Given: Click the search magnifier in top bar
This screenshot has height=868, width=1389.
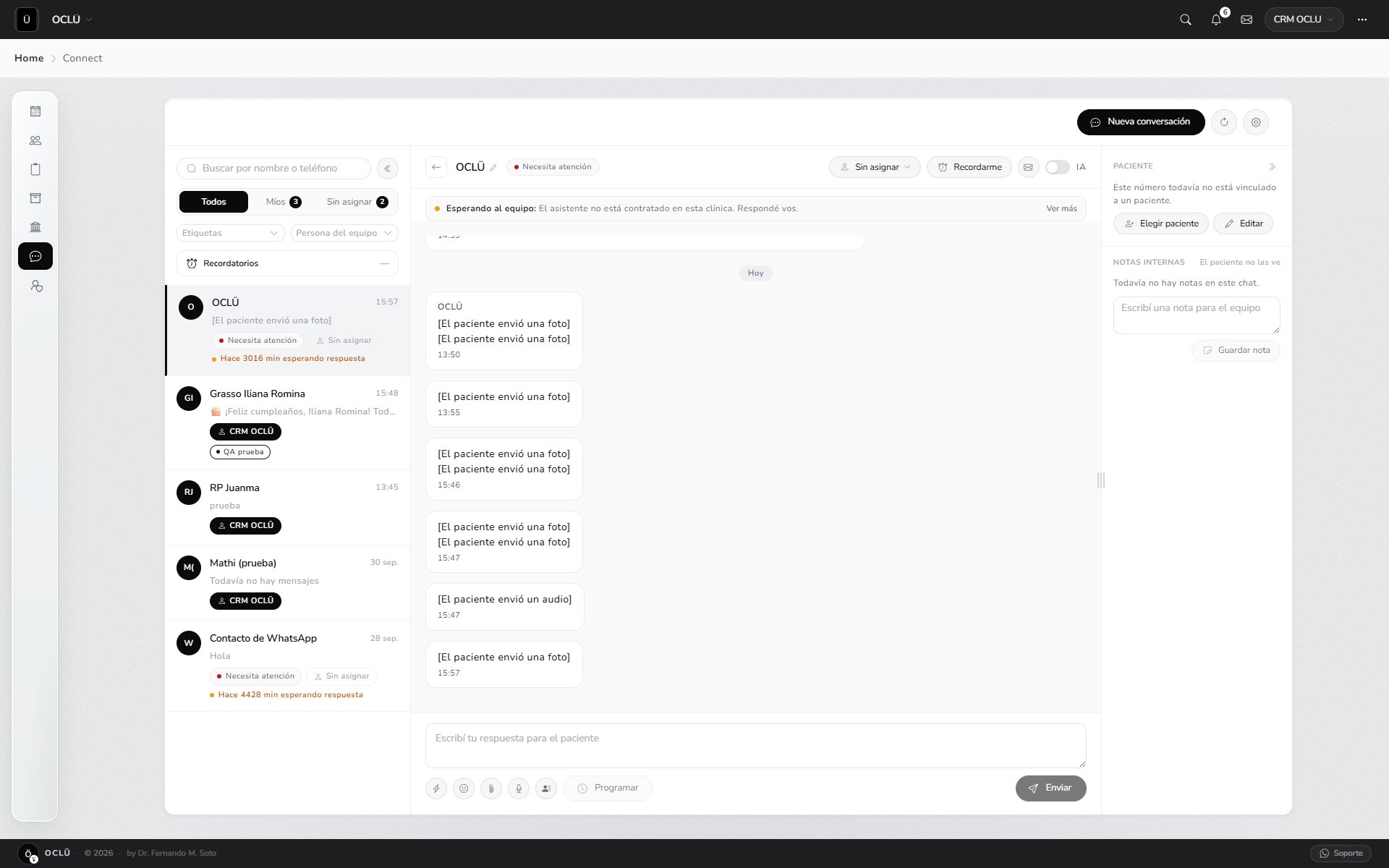Looking at the screenshot, I should 1186,20.
